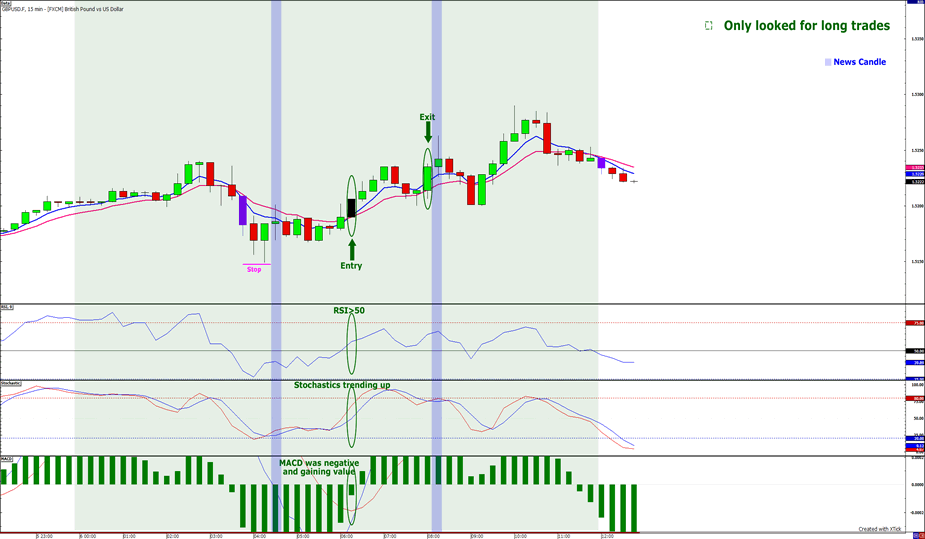Click the 08:00 time axis label
This screenshot has width=925, height=539.
(433, 536)
